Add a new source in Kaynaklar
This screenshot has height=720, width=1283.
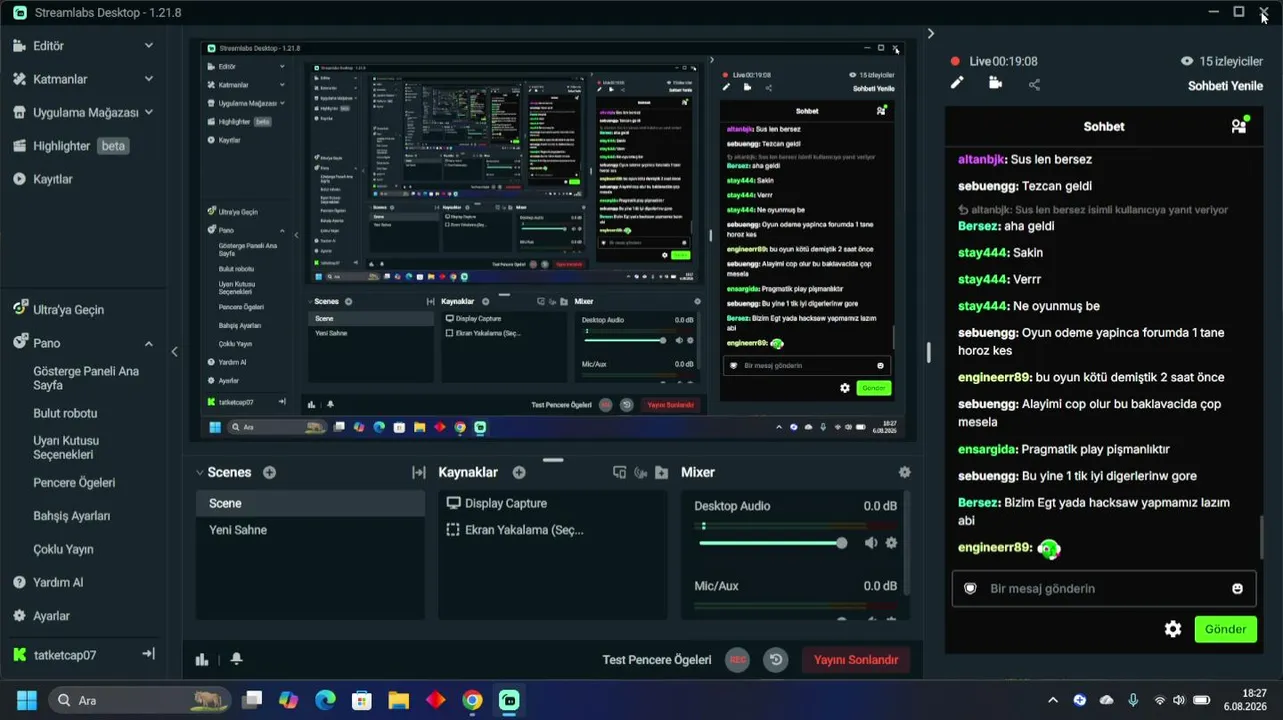[519, 473]
